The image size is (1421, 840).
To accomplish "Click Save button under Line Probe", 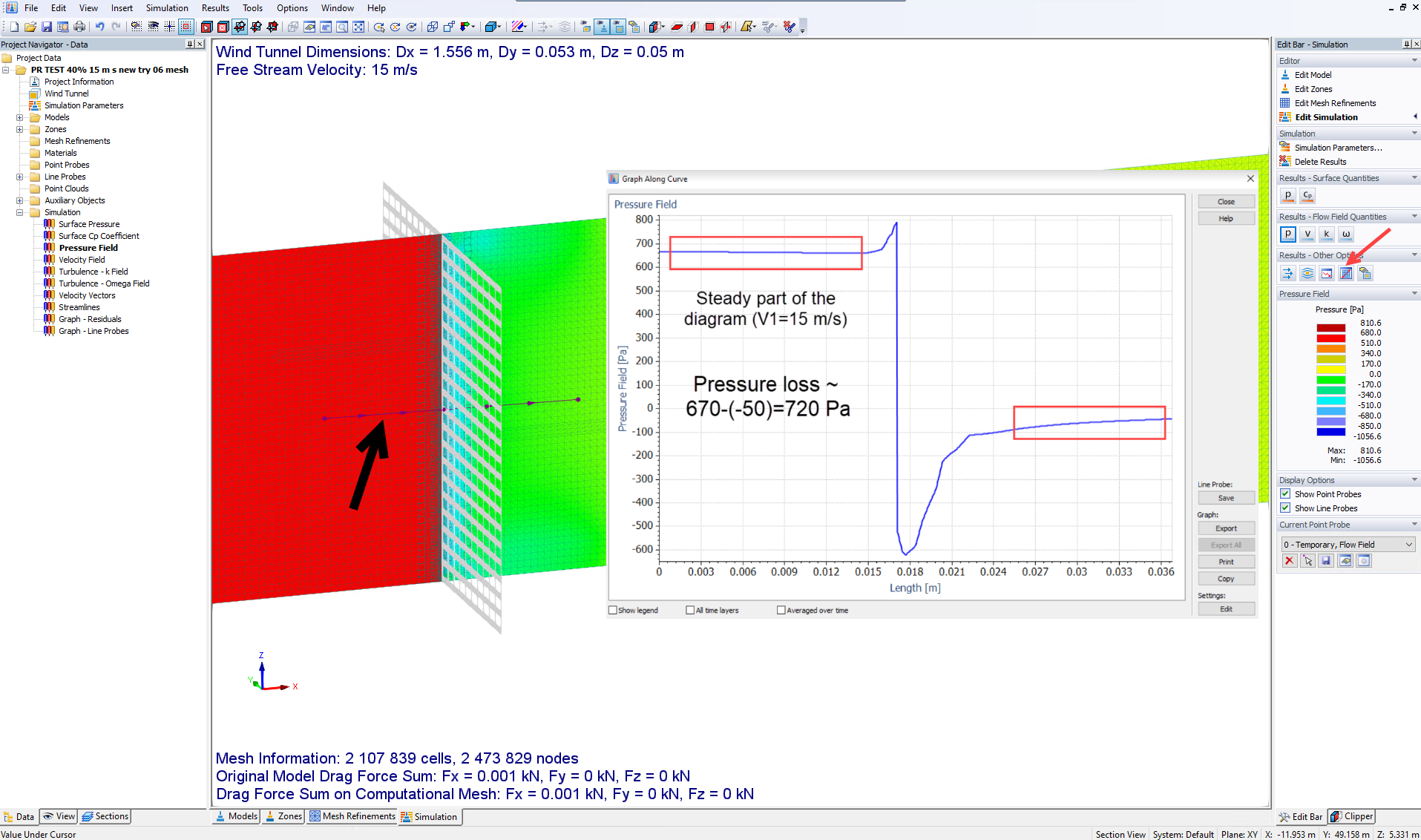I will [1226, 498].
